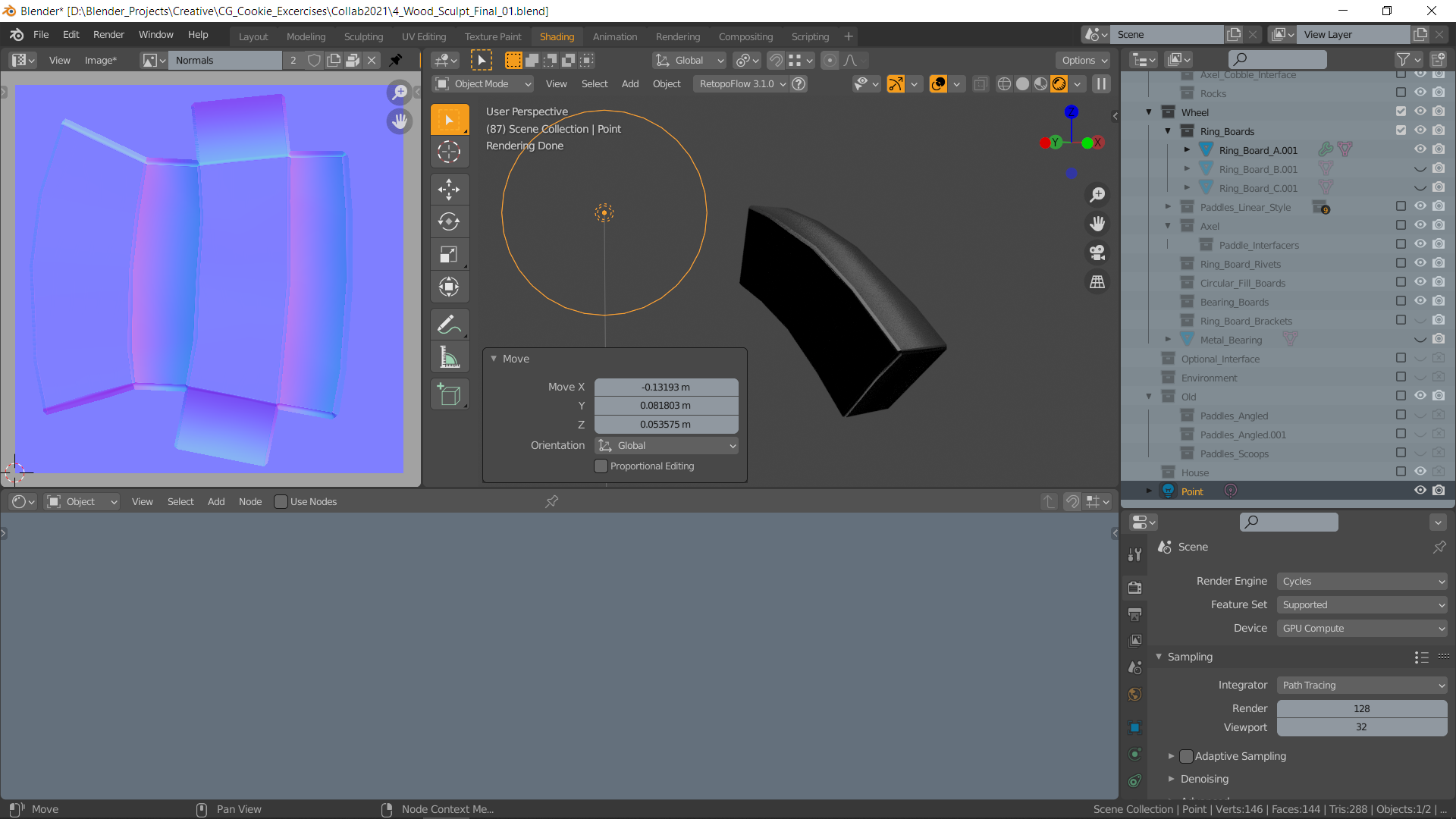Screen dimensions: 1456x819
Task: Select the Add Cube tool icon
Action: (x=449, y=394)
